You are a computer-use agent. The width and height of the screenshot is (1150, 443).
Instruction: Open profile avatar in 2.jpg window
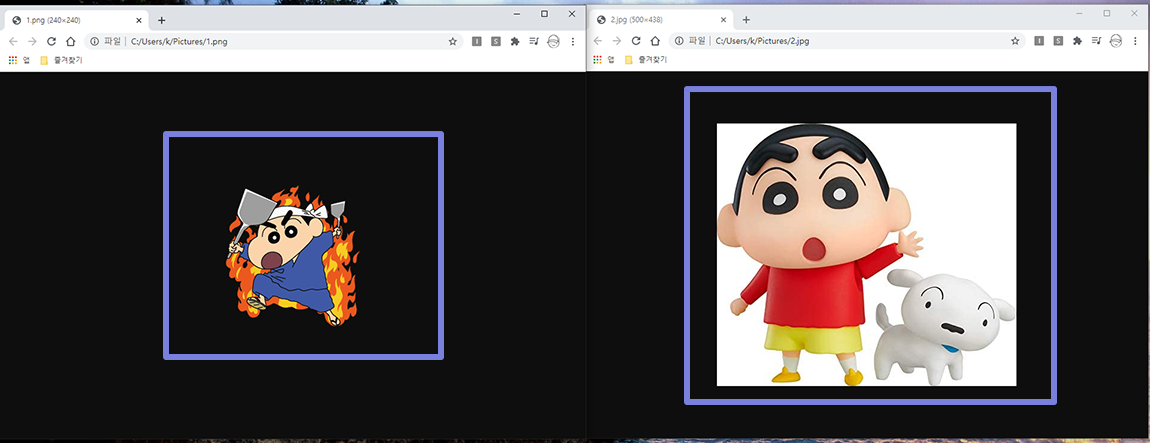tap(1116, 41)
